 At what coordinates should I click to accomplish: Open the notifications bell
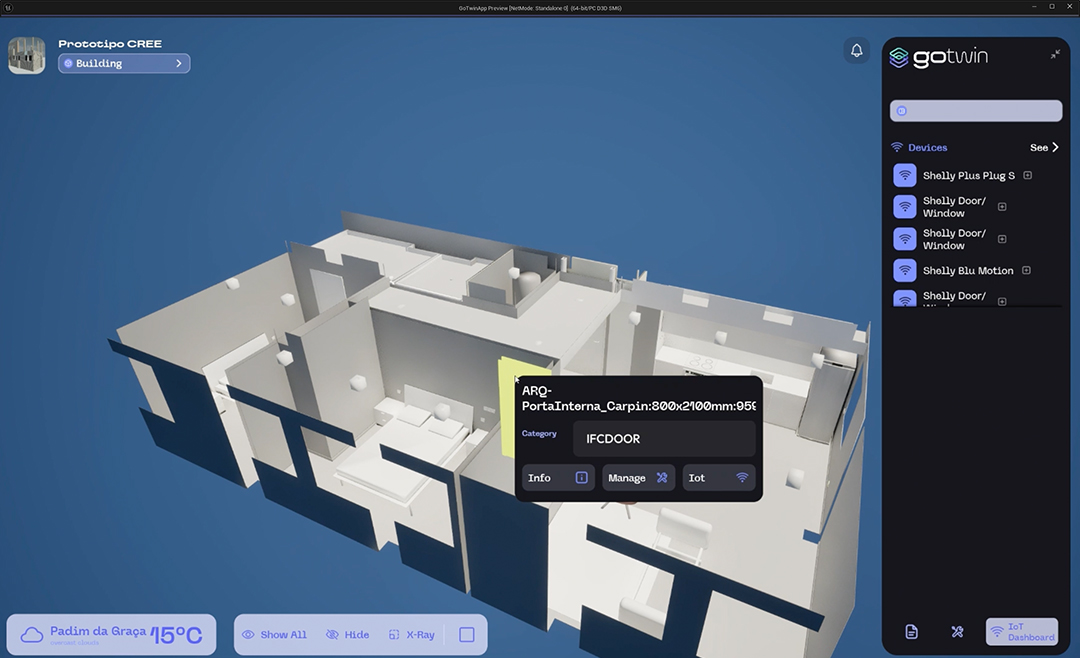pyautogui.click(x=856, y=50)
